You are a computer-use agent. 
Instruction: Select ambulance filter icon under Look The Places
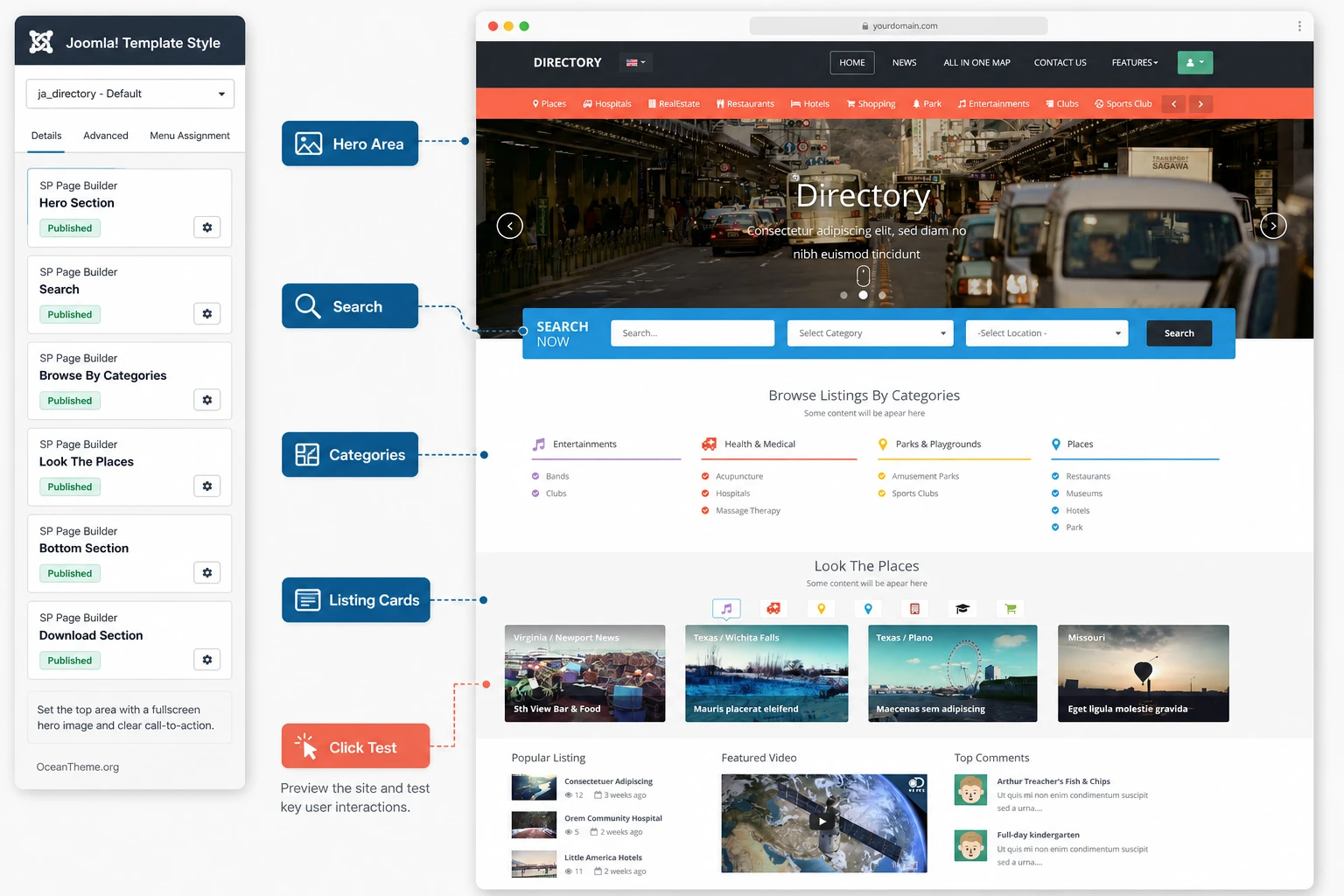[773, 608]
